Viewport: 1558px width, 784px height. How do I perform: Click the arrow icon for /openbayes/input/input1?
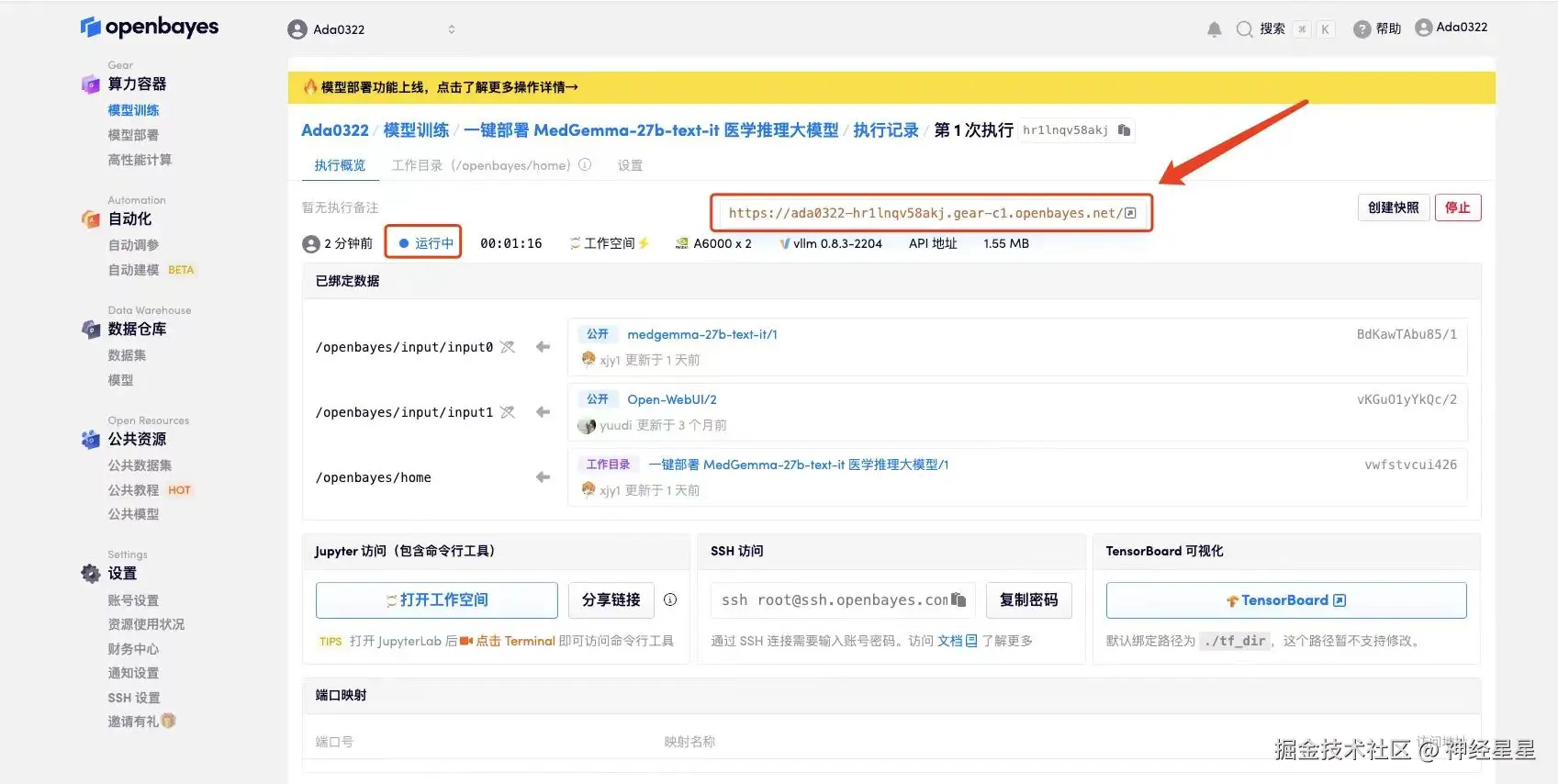(543, 412)
